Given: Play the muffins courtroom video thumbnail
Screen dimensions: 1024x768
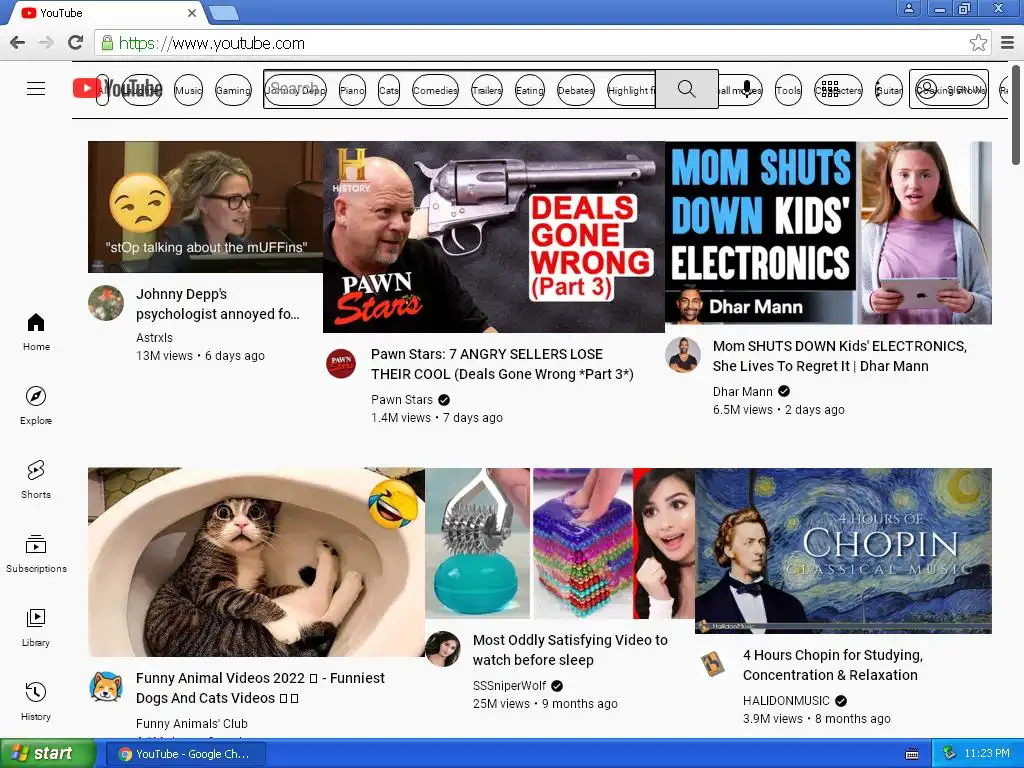Looking at the screenshot, I should [x=206, y=207].
